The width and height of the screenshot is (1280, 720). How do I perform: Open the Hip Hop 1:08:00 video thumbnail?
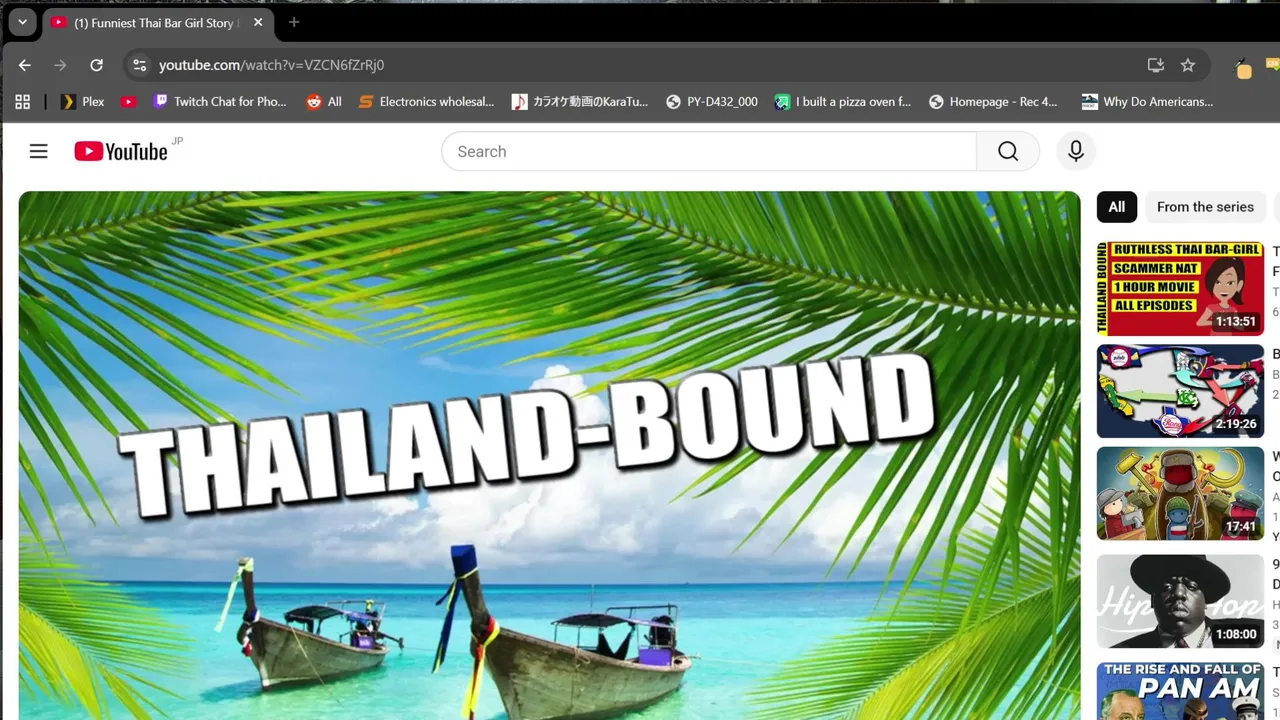click(1180, 601)
